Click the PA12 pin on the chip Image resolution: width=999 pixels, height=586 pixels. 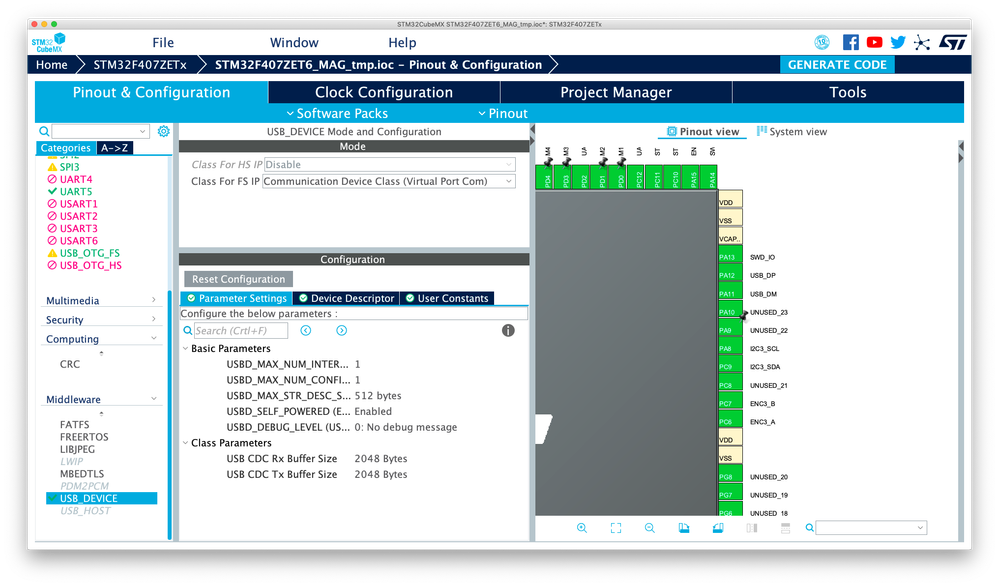(x=729, y=275)
